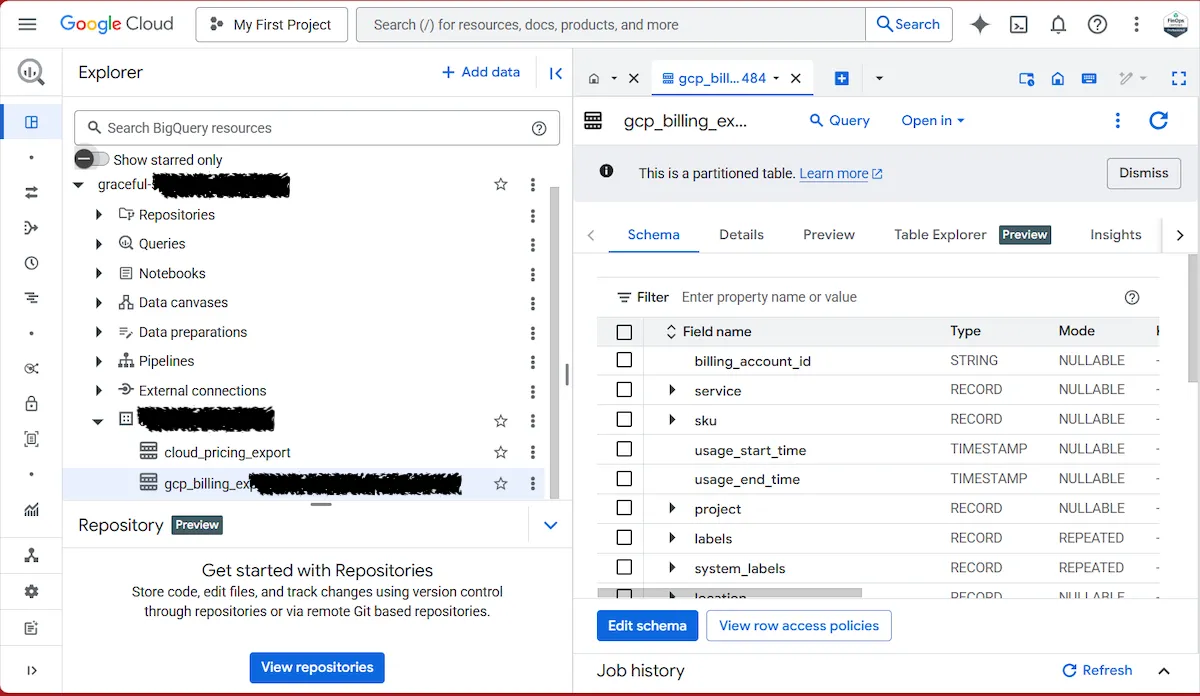The width and height of the screenshot is (1200, 696).
Task: Collapse the Explorer panel
Action: coord(556,72)
